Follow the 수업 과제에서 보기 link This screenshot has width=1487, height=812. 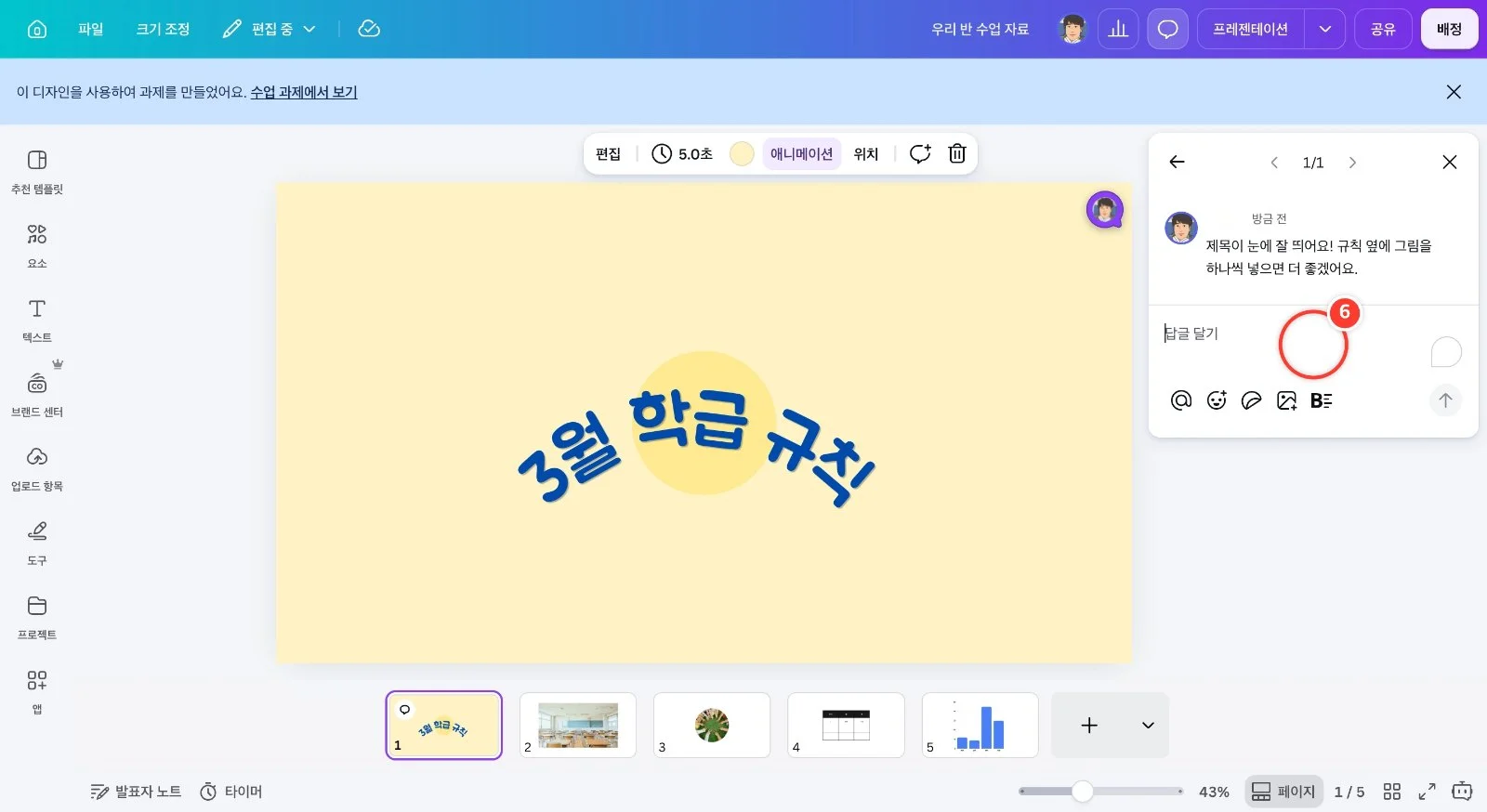pyautogui.click(x=304, y=92)
